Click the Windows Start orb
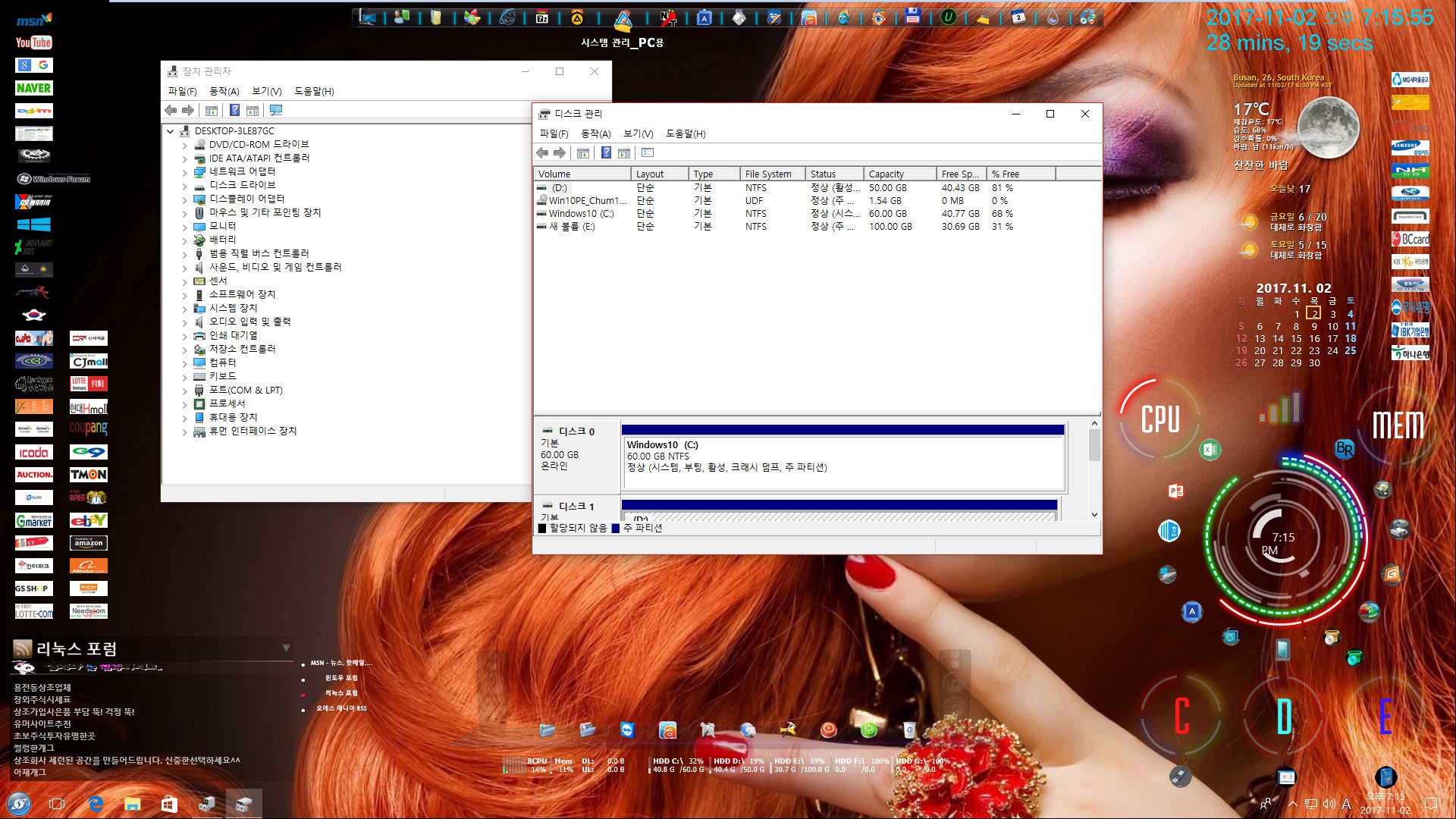1456x819 pixels. point(19,803)
